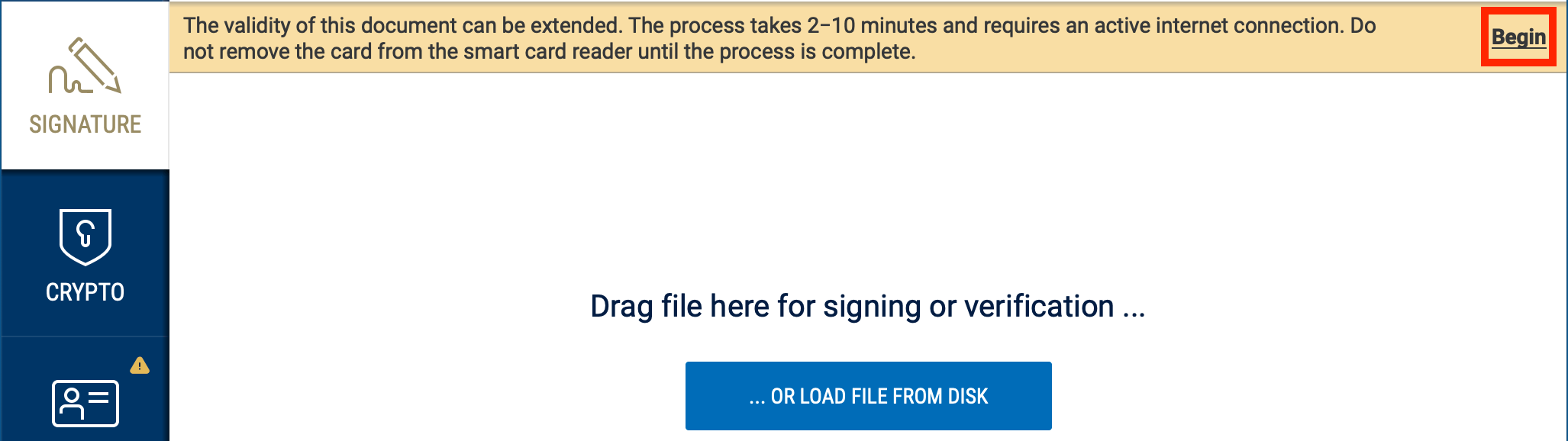
Task: Click the empty white file drop area
Action: (x=868, y=183)
